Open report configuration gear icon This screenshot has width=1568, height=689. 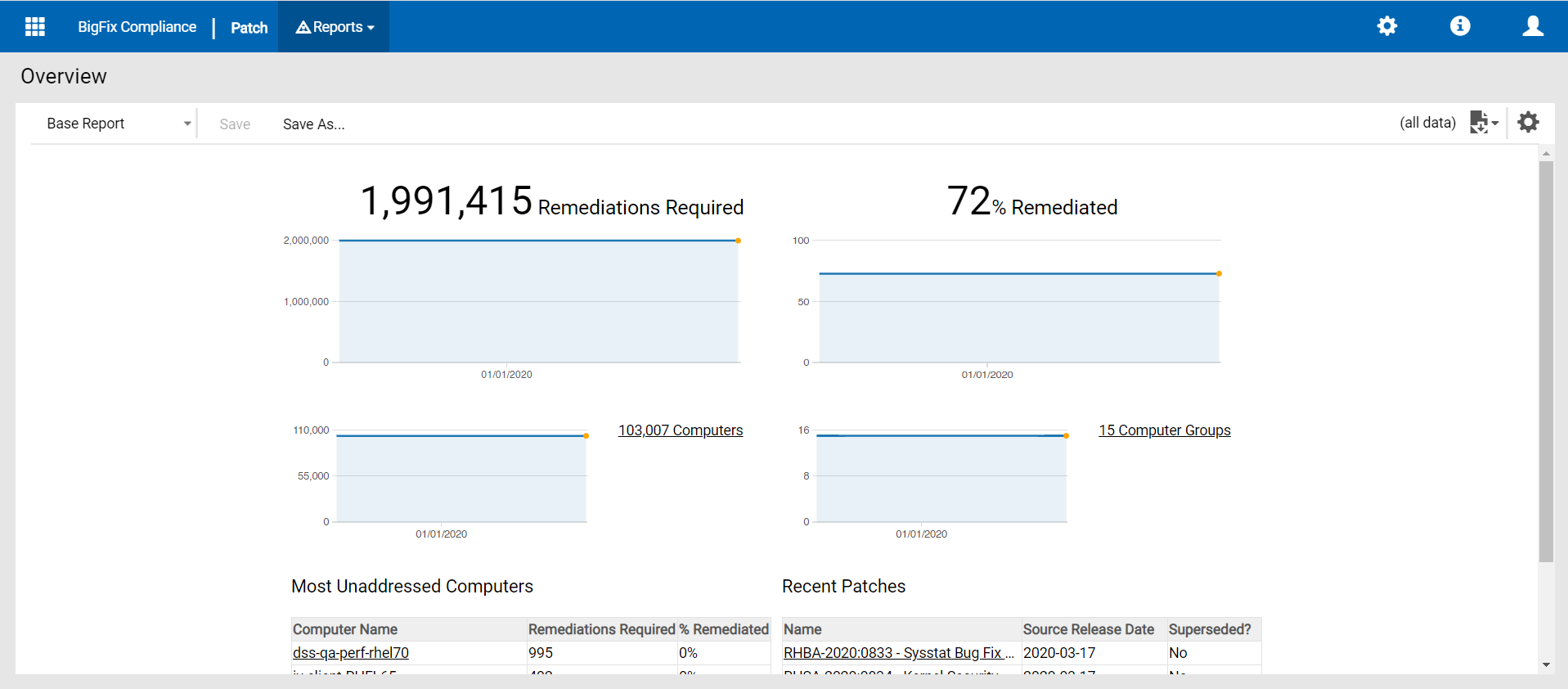point(1528,123)
